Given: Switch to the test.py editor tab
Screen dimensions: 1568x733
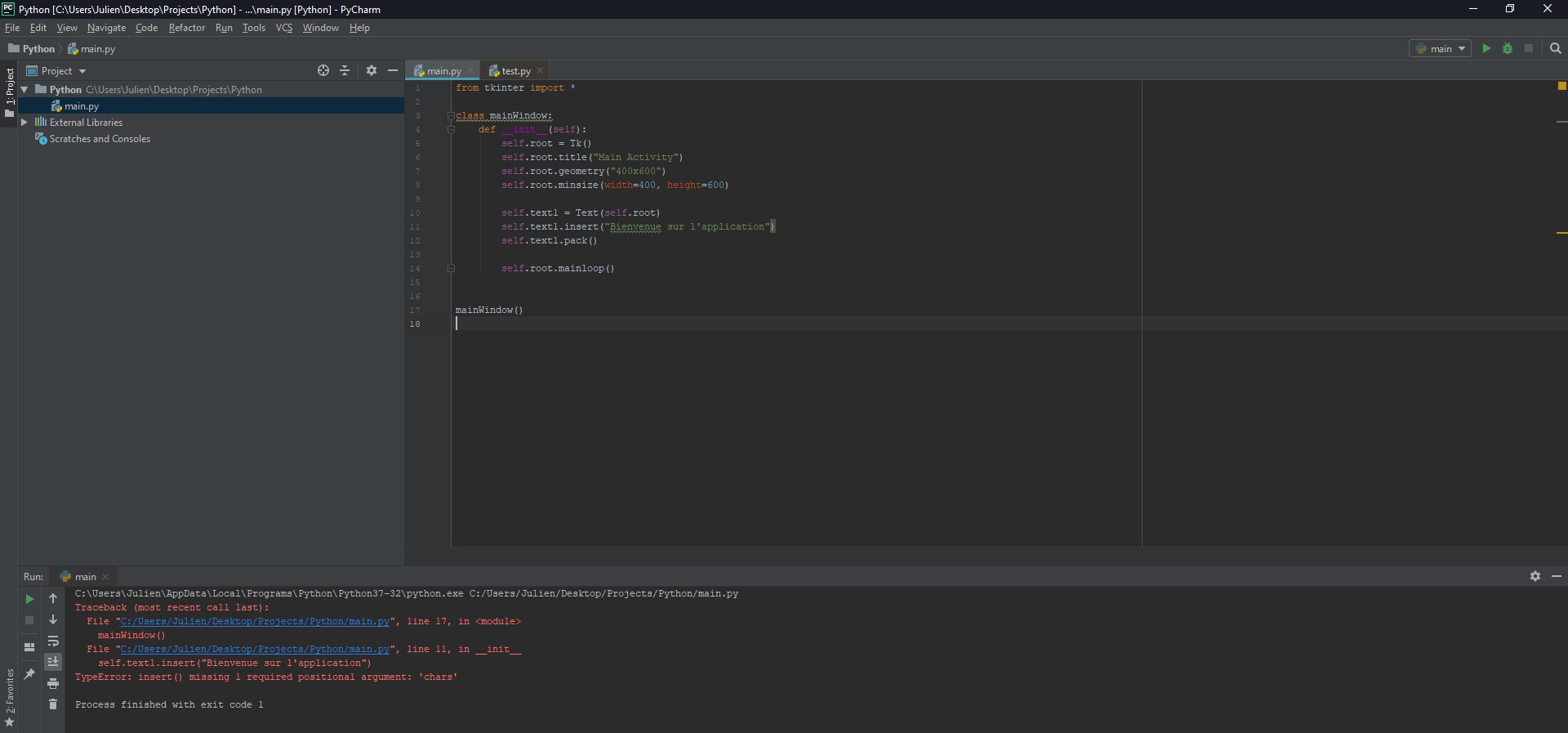Looking at the screenshot, I should pyautogui.click(x=515, y=71).
